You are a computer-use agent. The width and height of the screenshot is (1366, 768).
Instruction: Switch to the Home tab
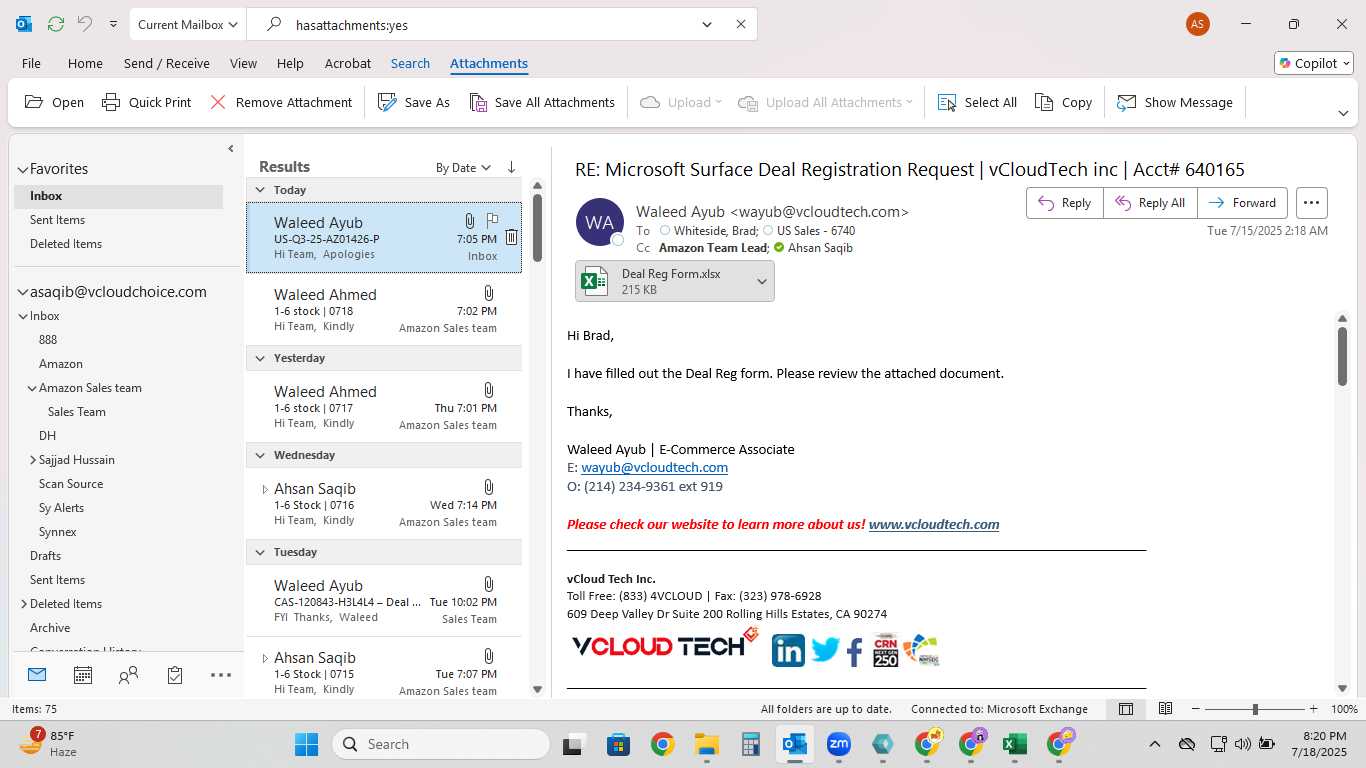coord(85,63)
